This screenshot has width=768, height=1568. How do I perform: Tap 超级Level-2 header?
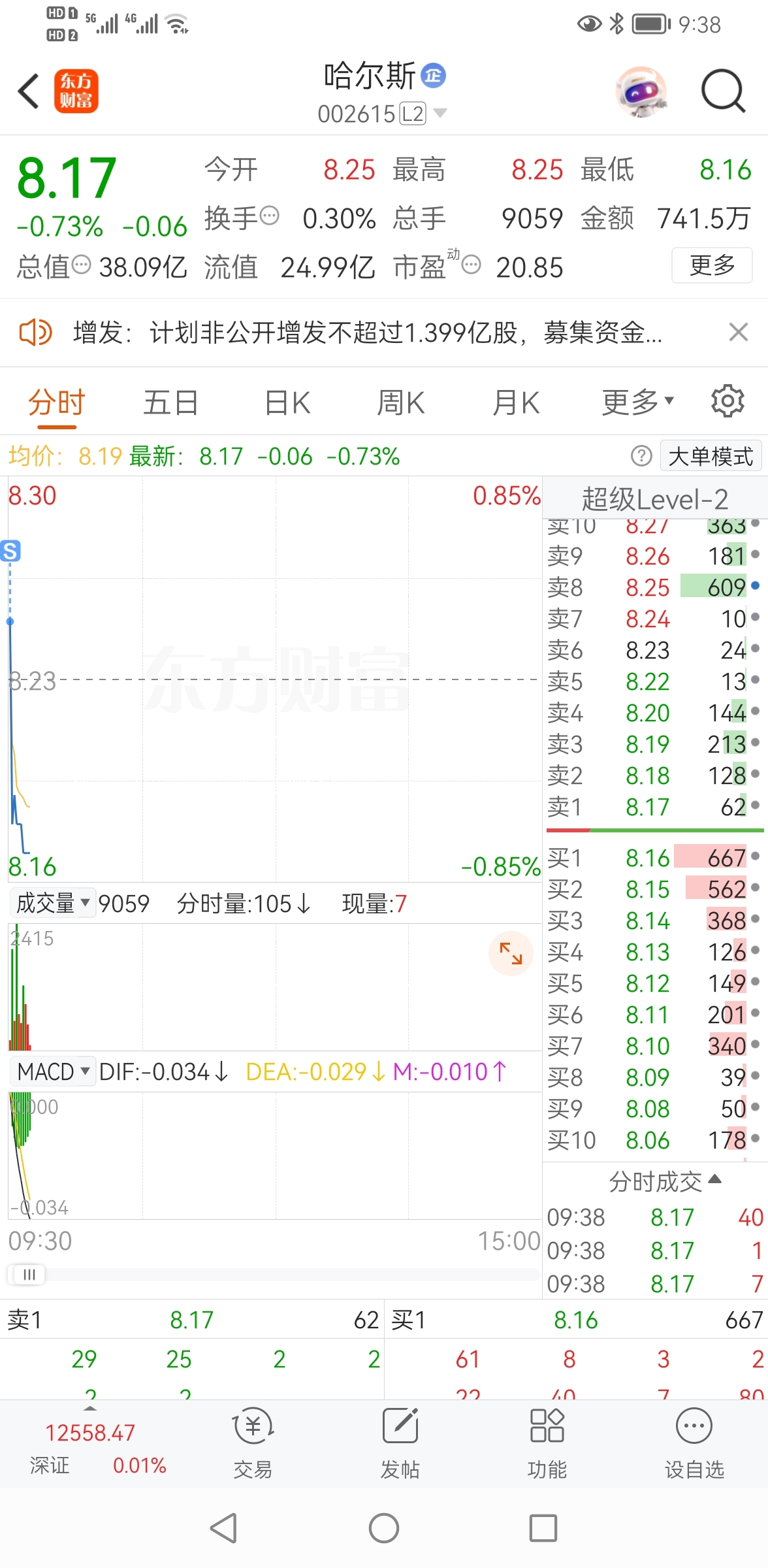click(x=655, y=499)
